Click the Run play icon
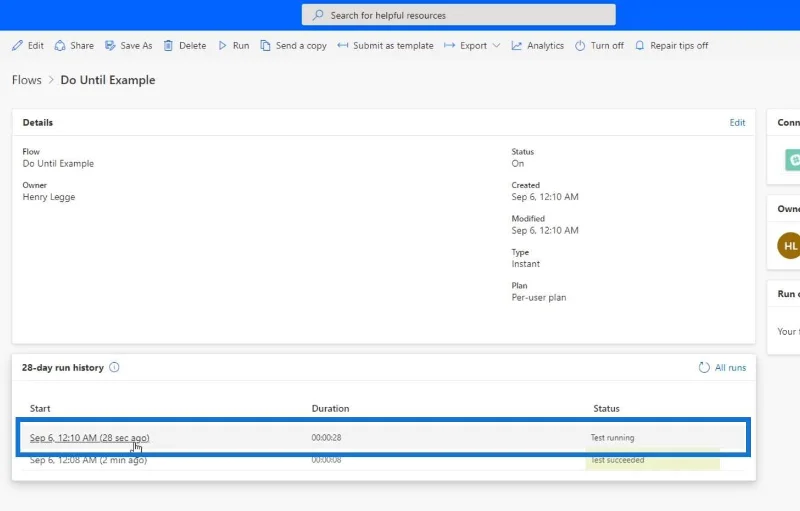Screen dimensions: 800x511 [x=222, y=45]
